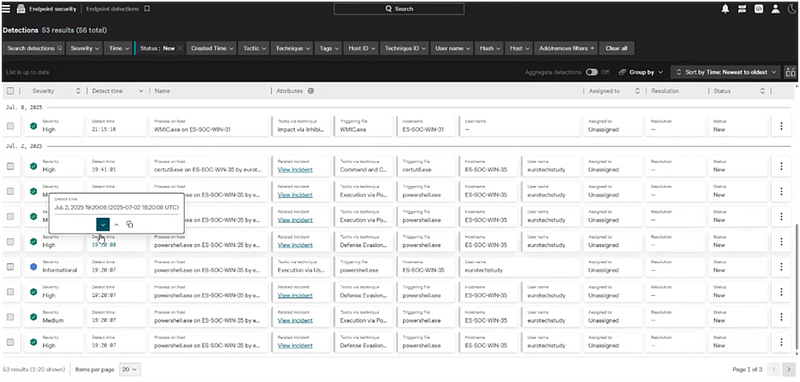Open actions menu for Informational row
Image resolution: width=800 pixels, height=382 pixels.
point(781,267)
